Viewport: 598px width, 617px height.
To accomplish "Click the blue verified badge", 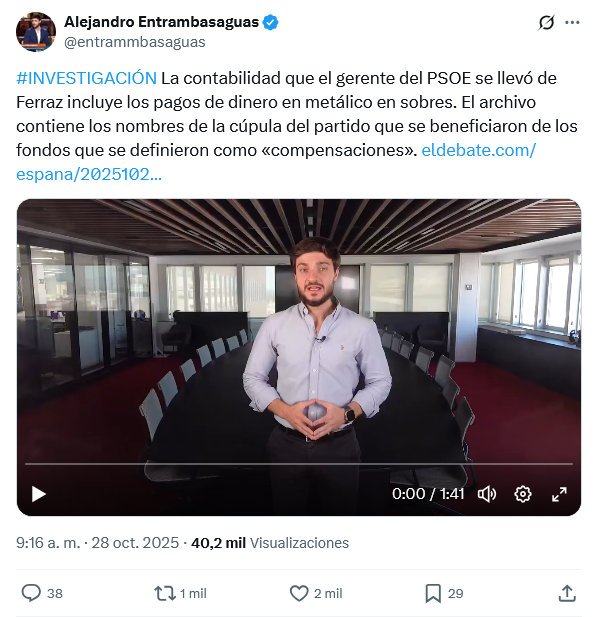I will (x=270, y=22).
